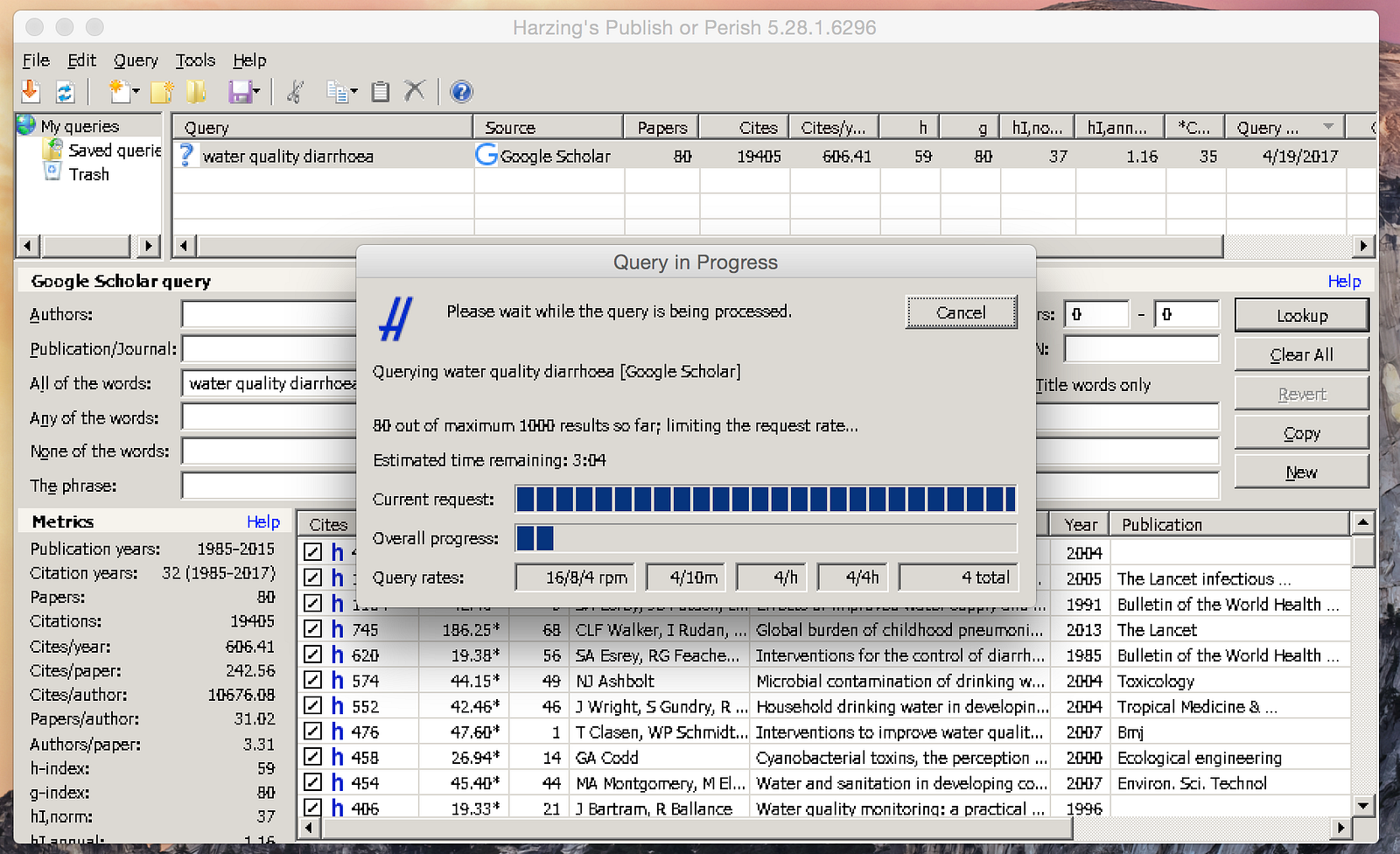
Task: Uncheck the SA Esrey paper with 620 cites
Action: pos(312,654)
